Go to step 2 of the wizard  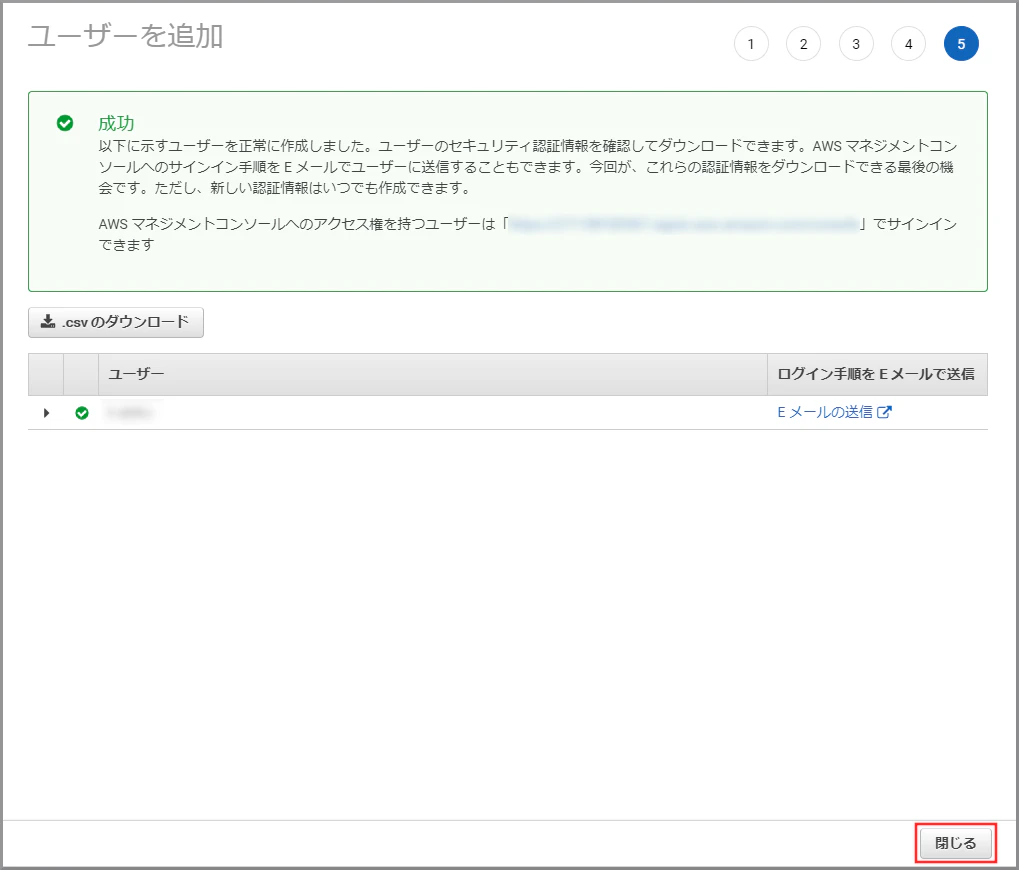[x=803, y=44]
